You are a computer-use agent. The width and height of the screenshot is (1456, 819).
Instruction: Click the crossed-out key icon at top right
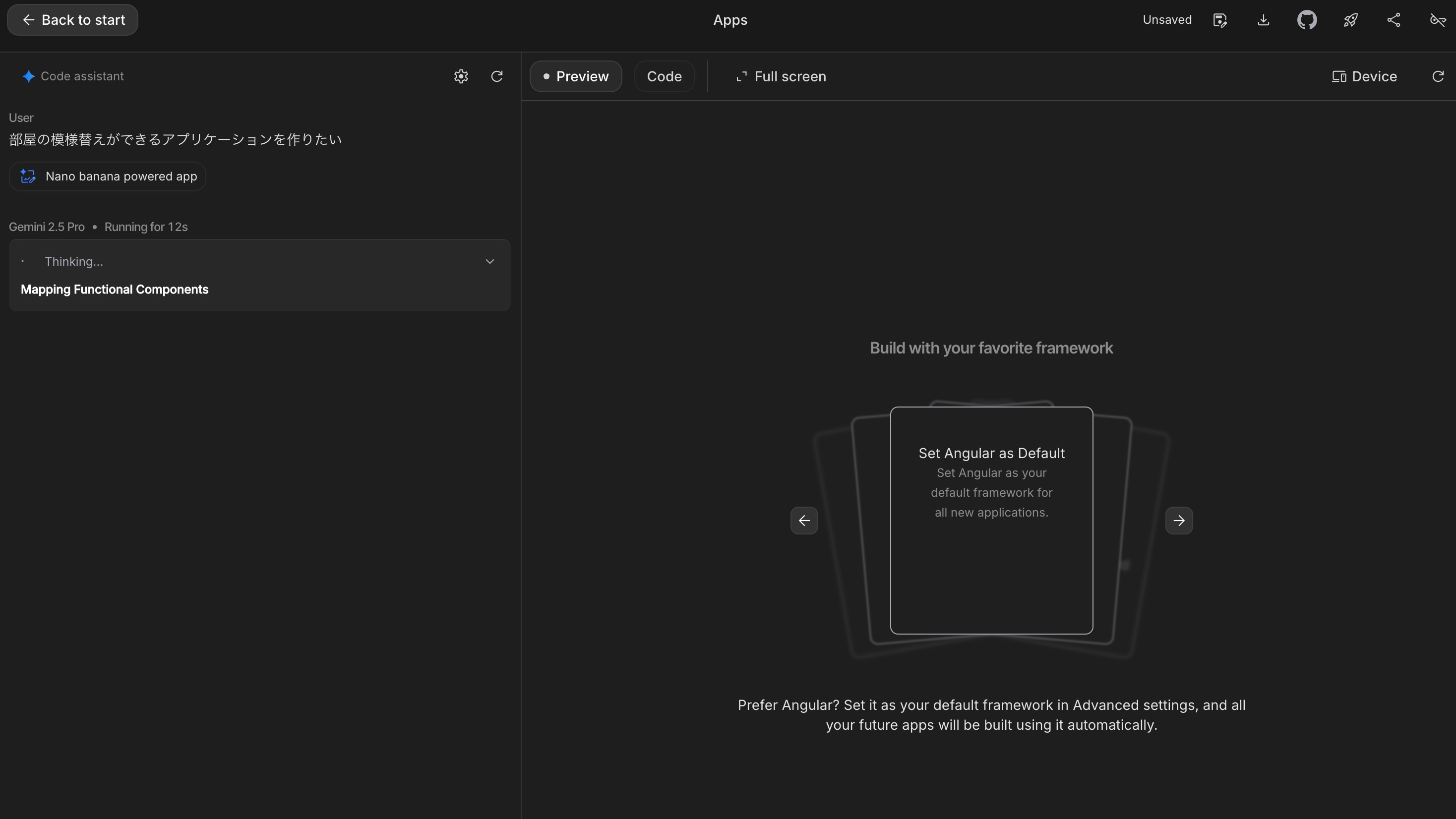pyautogui.click(x=1437, y=20)
